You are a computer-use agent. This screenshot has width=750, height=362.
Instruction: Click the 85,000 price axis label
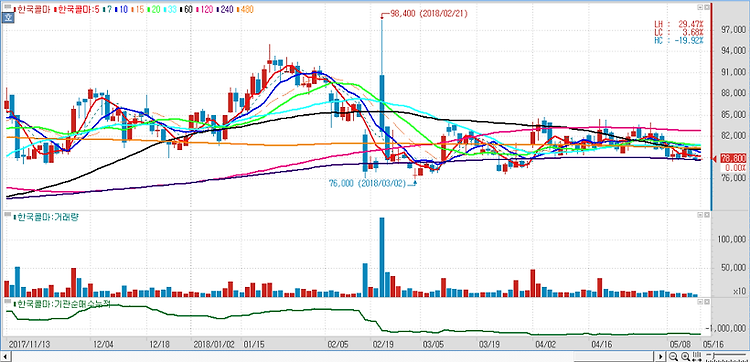tap(733, 115)
